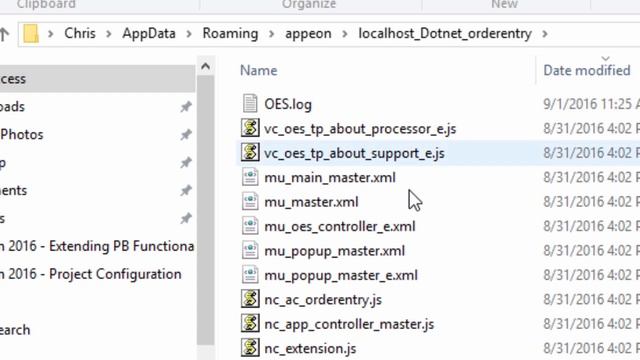The image size is (640, 360).
Task: Open the '2016 - Project Configuration' folder
Action: pyautogui.click(x=91, y=274)
